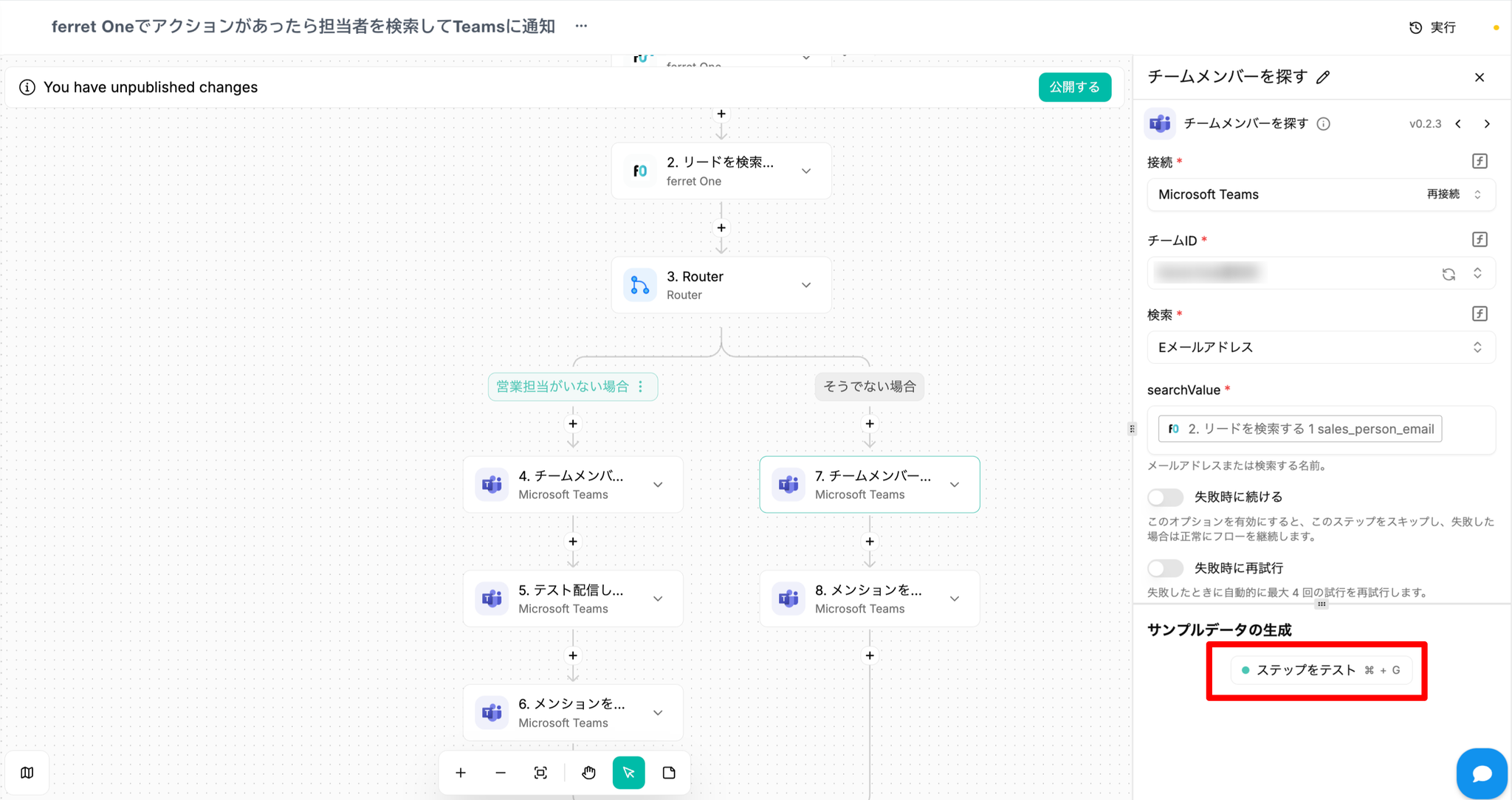
Task: Open the chat support bubble
Action: pyautogui.click(x=1481, y=773)
